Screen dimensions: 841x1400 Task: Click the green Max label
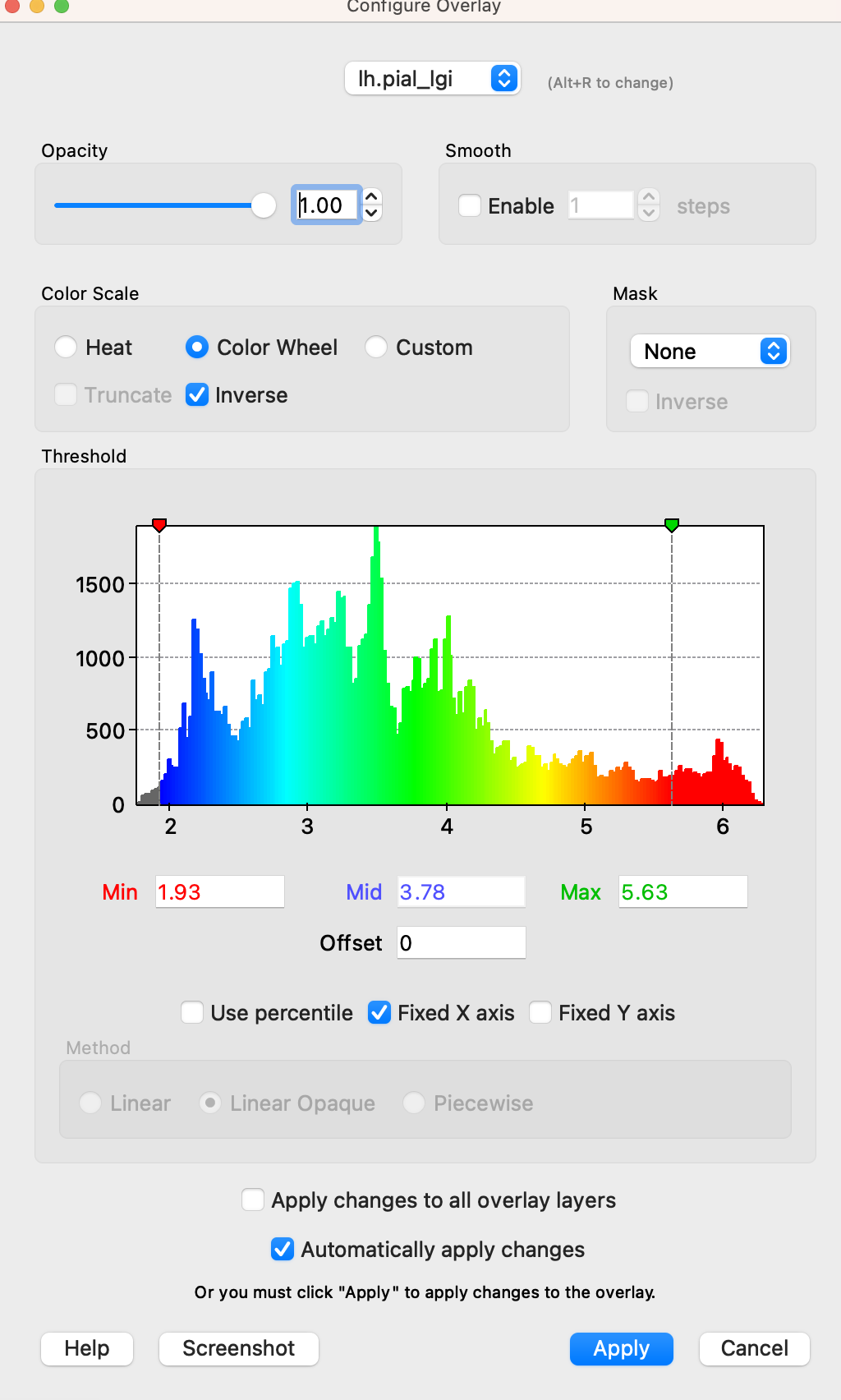(581, 892)
